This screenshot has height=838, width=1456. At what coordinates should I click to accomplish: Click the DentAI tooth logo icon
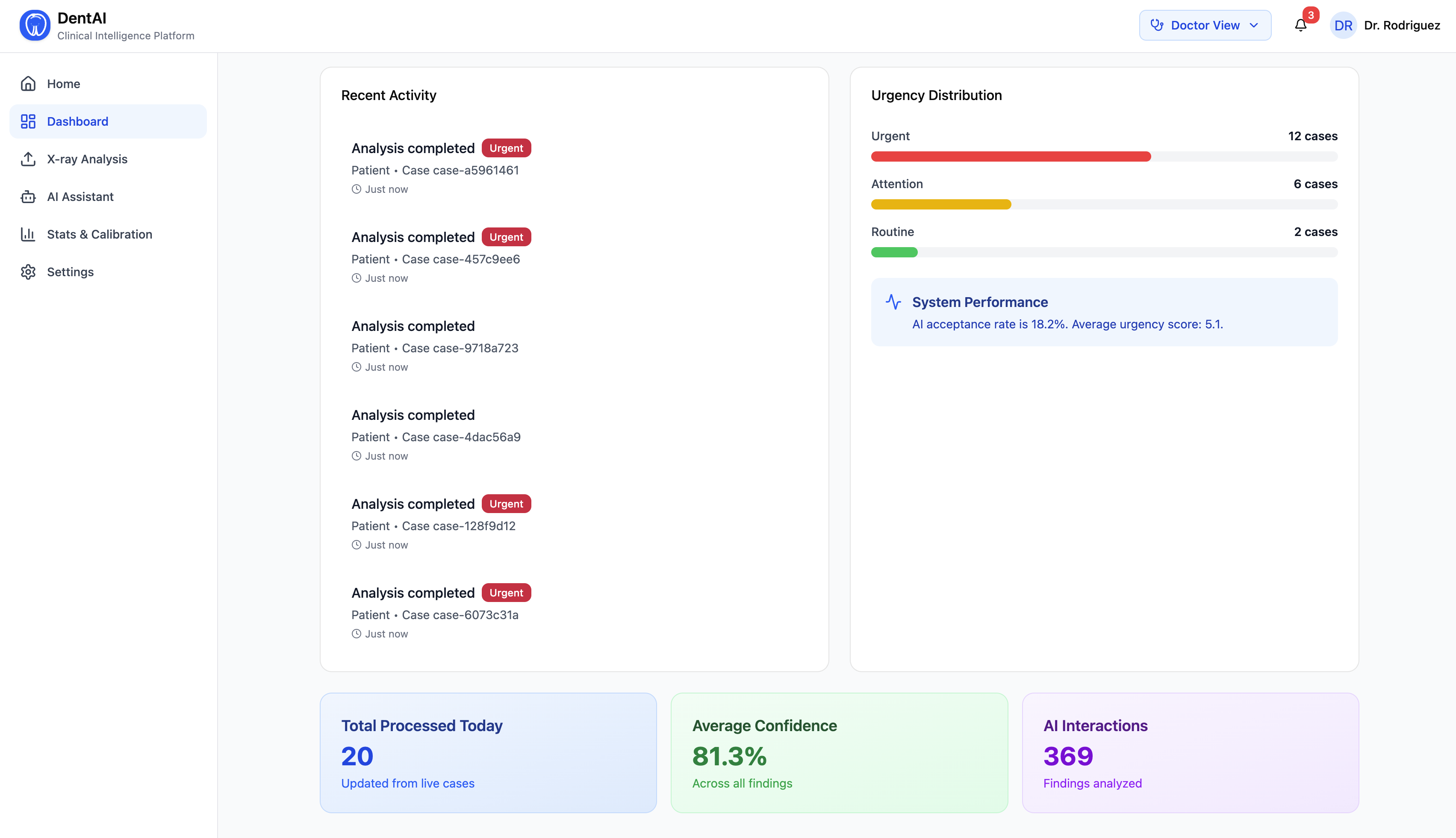pyautogui.click(x=35, y=25)
